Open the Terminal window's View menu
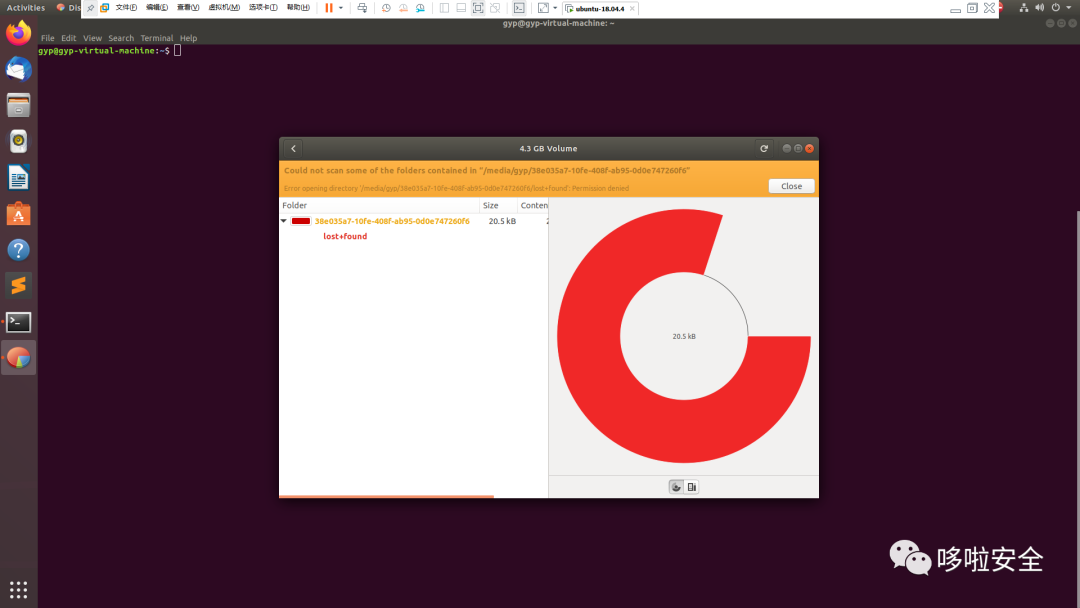Viewport: 1080px width, 608px height. (92, 39)
